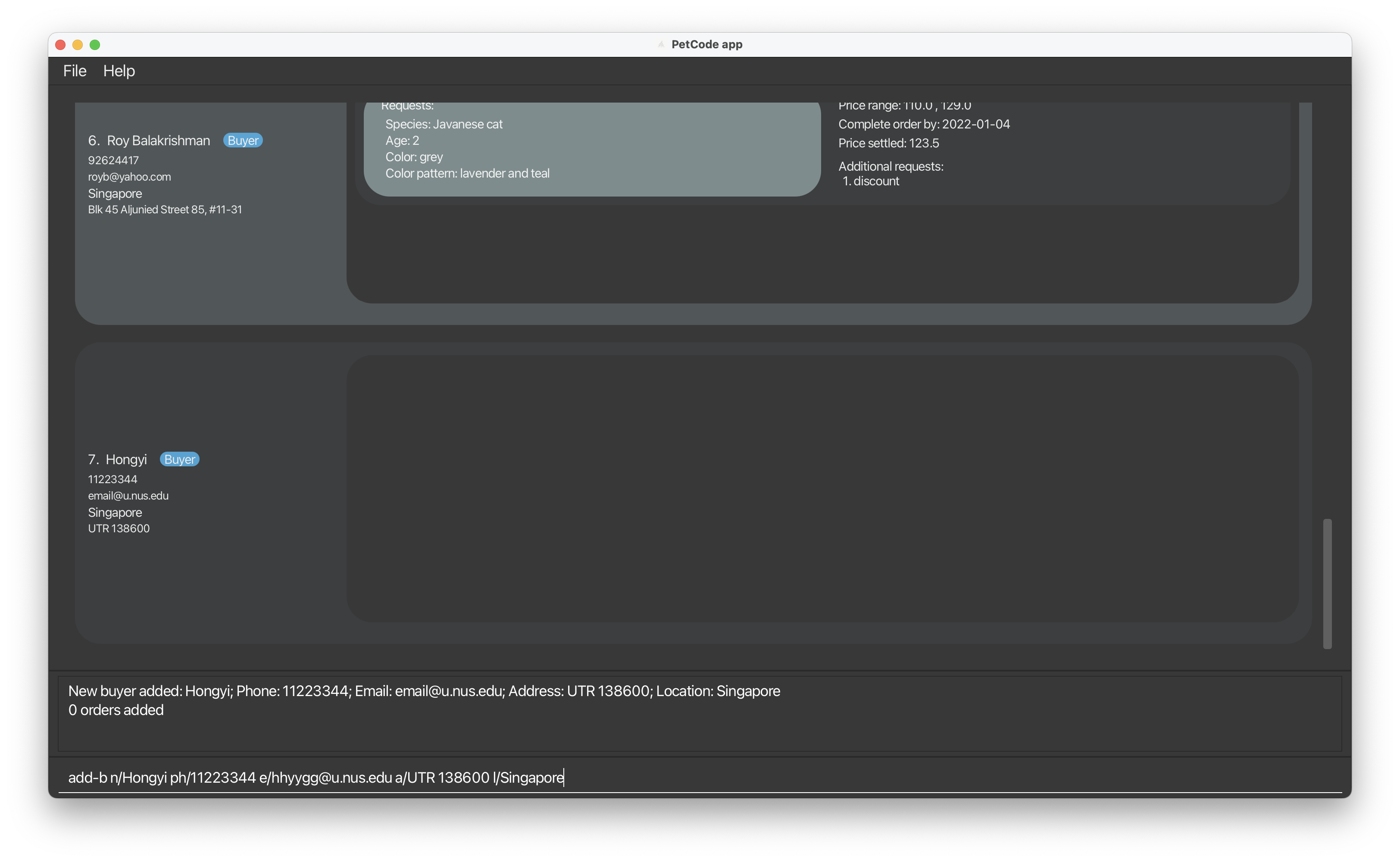Select the Hongyi name entry

(126, 459)
